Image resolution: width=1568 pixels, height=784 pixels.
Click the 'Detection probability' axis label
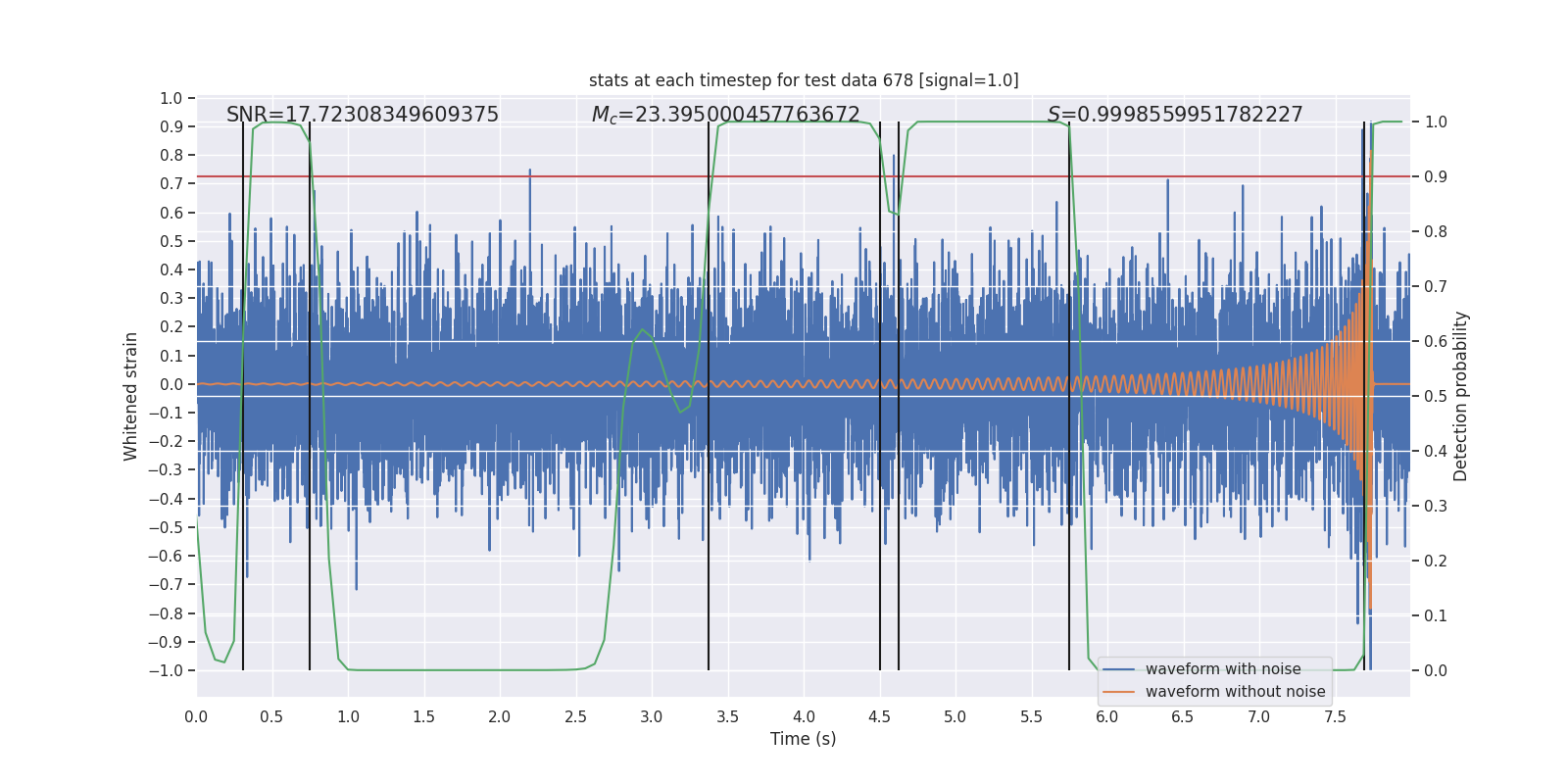click(1461, 396)
